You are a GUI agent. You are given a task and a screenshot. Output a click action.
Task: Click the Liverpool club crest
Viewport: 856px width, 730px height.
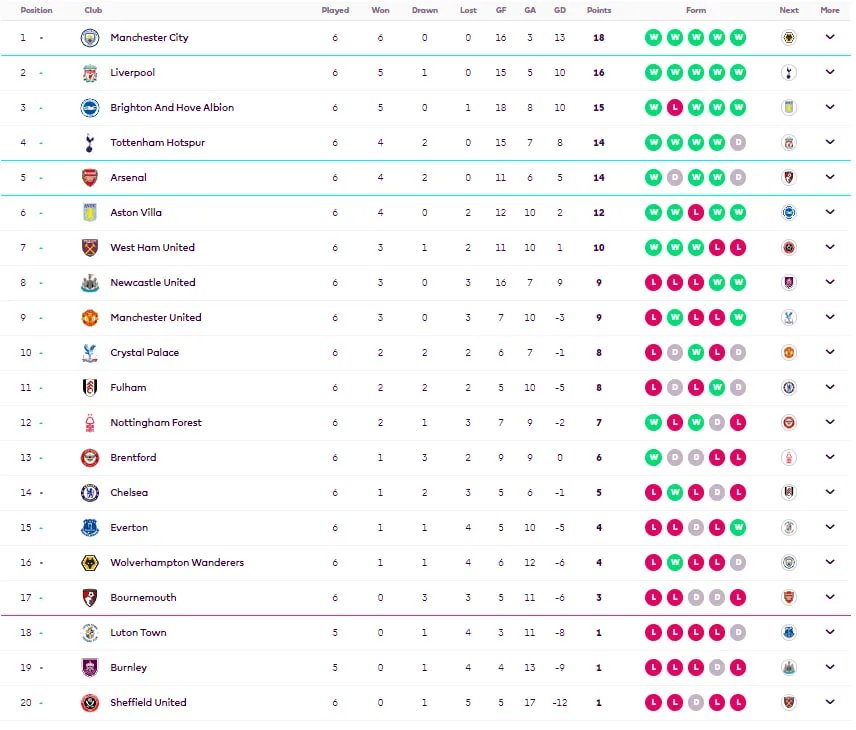point(90,73)
